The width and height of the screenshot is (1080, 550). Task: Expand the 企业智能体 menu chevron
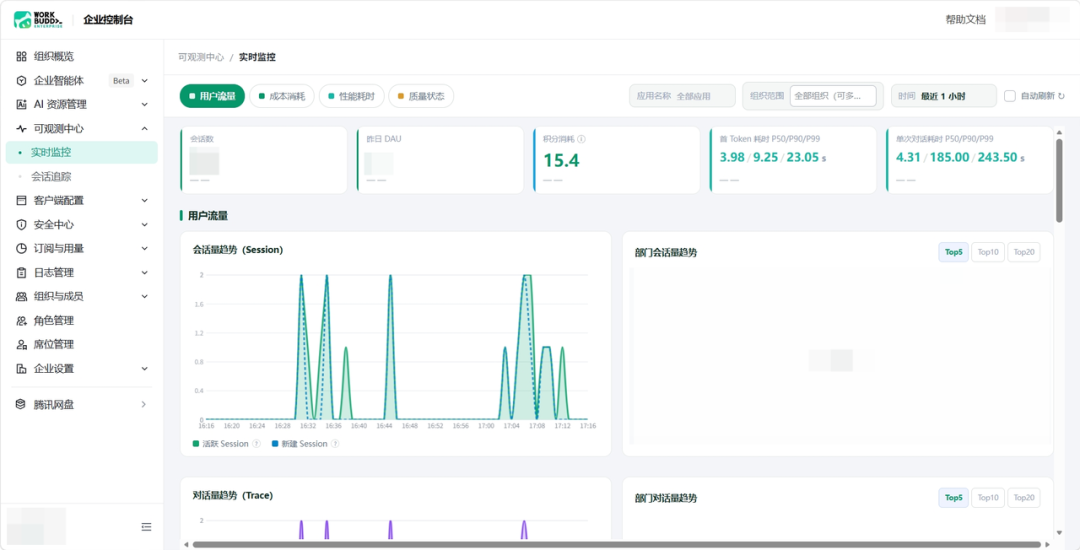click(x=145, y=81)
